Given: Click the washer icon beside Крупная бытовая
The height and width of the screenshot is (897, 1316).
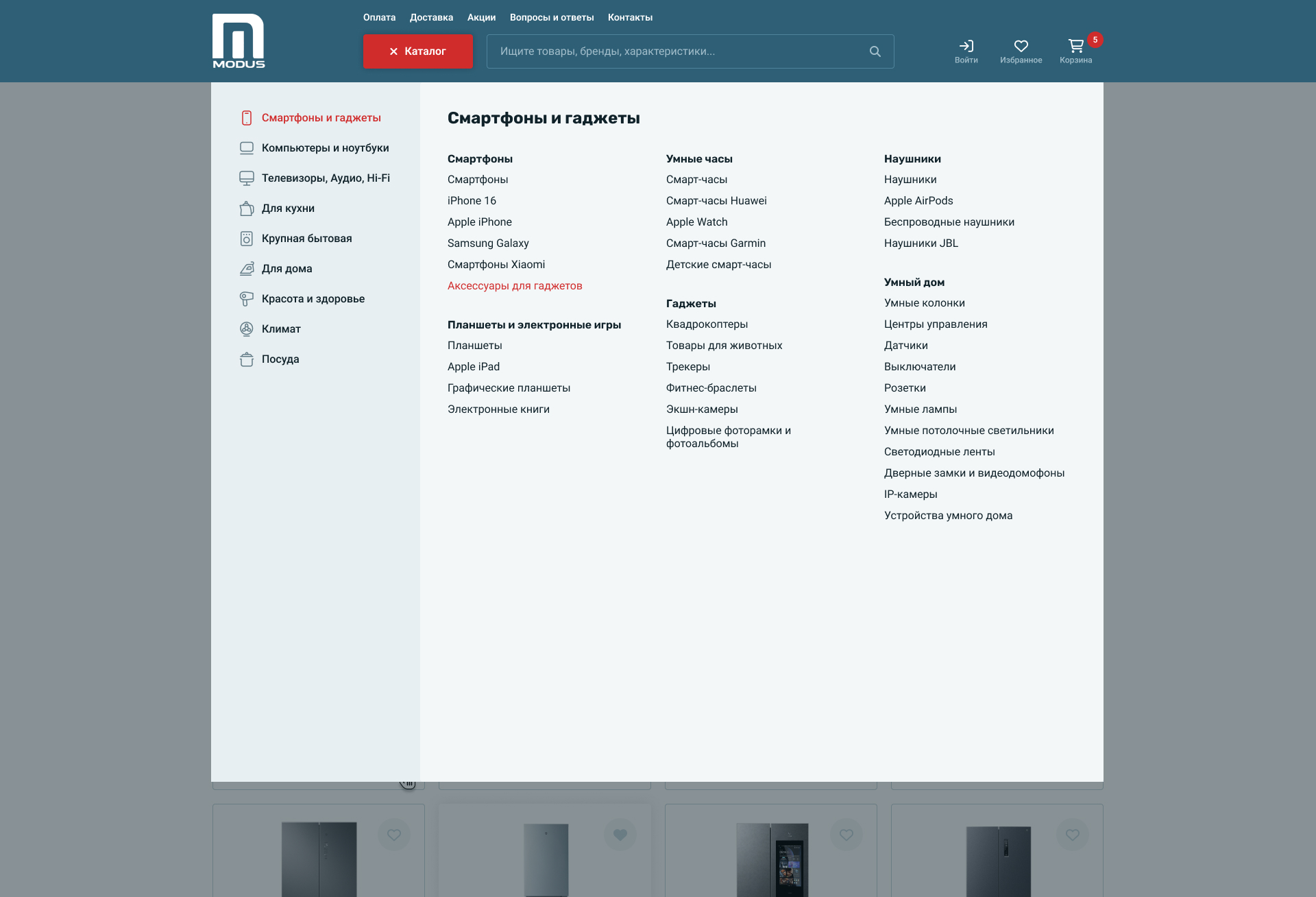Looking at the screenshot, I should coord(247,239).
